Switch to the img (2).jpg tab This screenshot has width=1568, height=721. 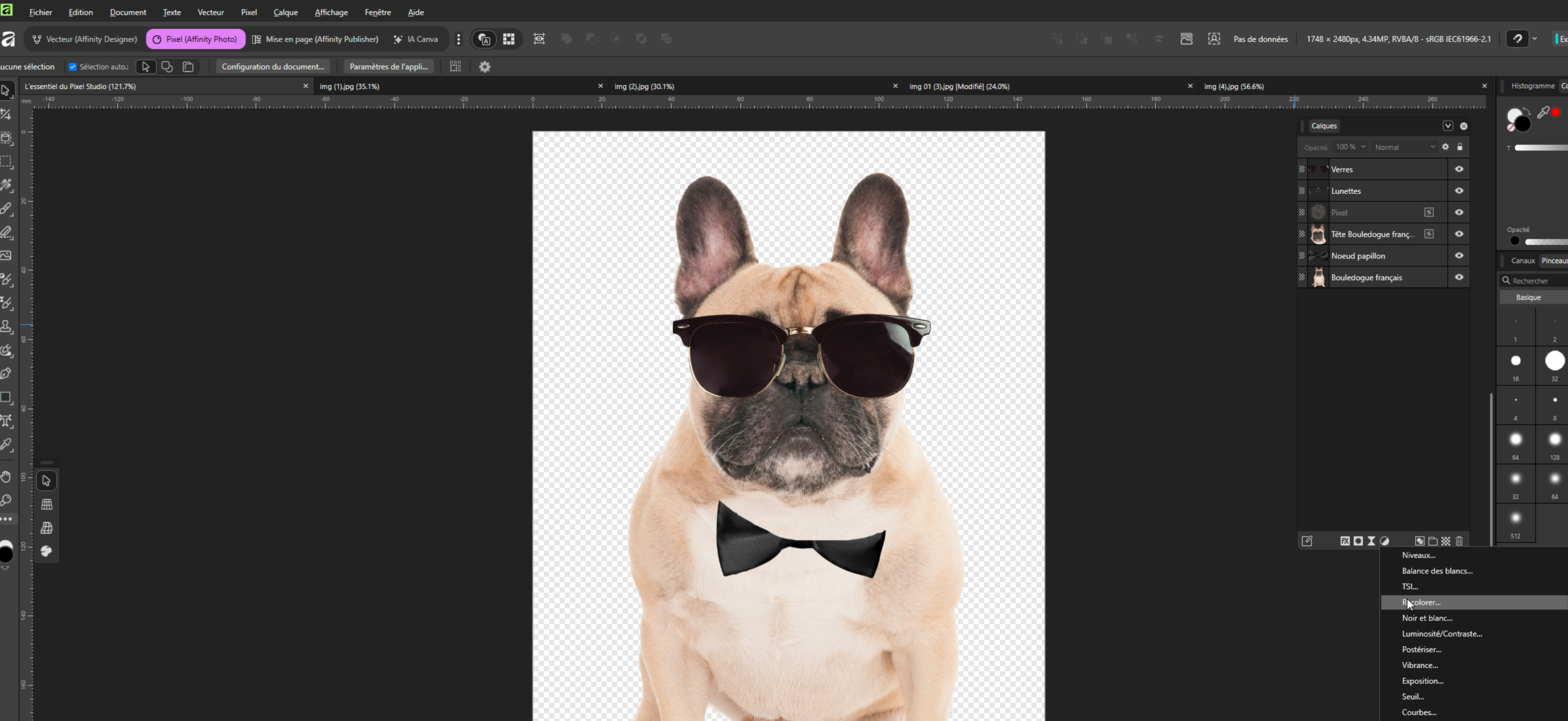pos(644,86)
